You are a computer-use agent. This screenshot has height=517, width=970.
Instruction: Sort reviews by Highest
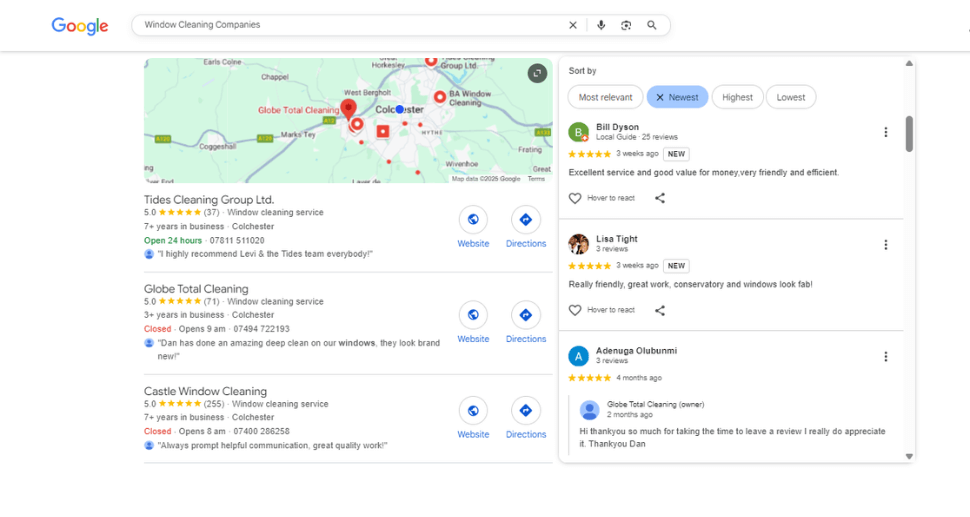click(x=737, y=97)
